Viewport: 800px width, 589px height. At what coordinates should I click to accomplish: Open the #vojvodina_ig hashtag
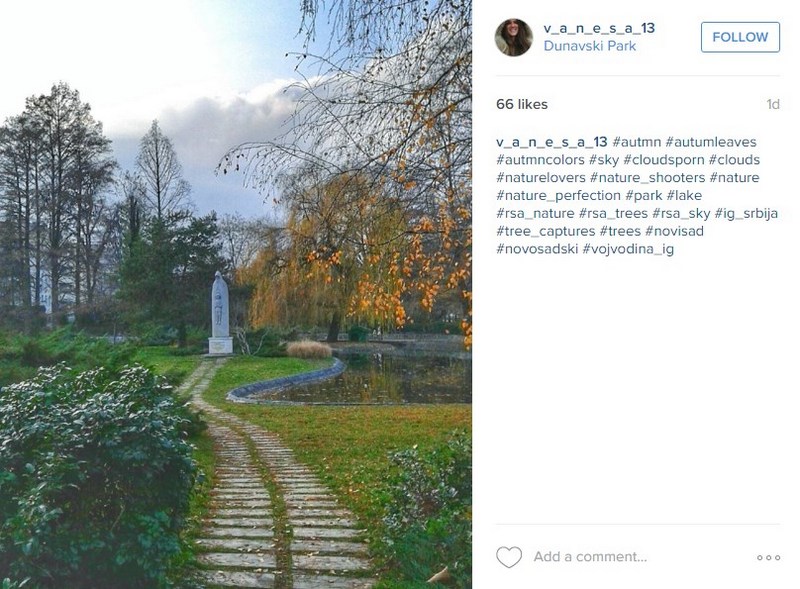pos(628,249)
